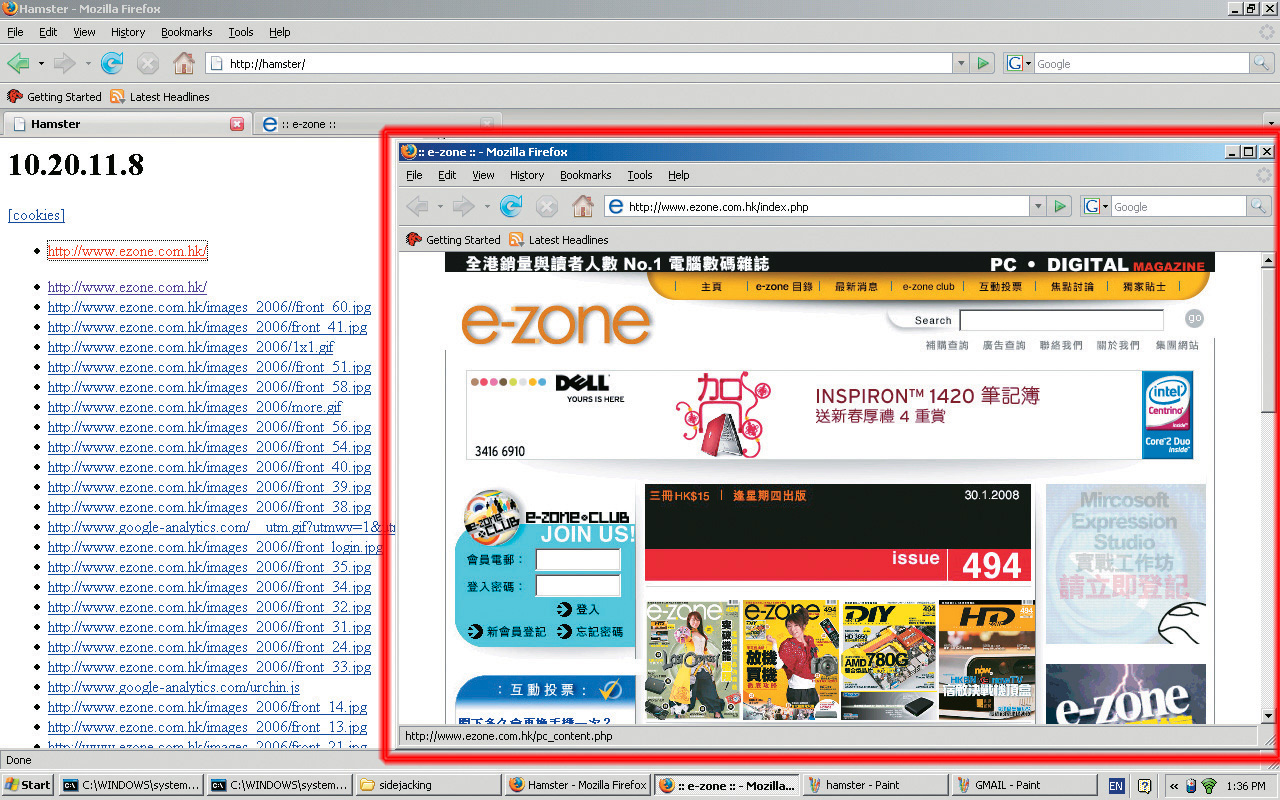Click search magnifier in Hamster window
This screenshot has width=1280, height=800.
pyautogui.click(x=1263, y=63)
